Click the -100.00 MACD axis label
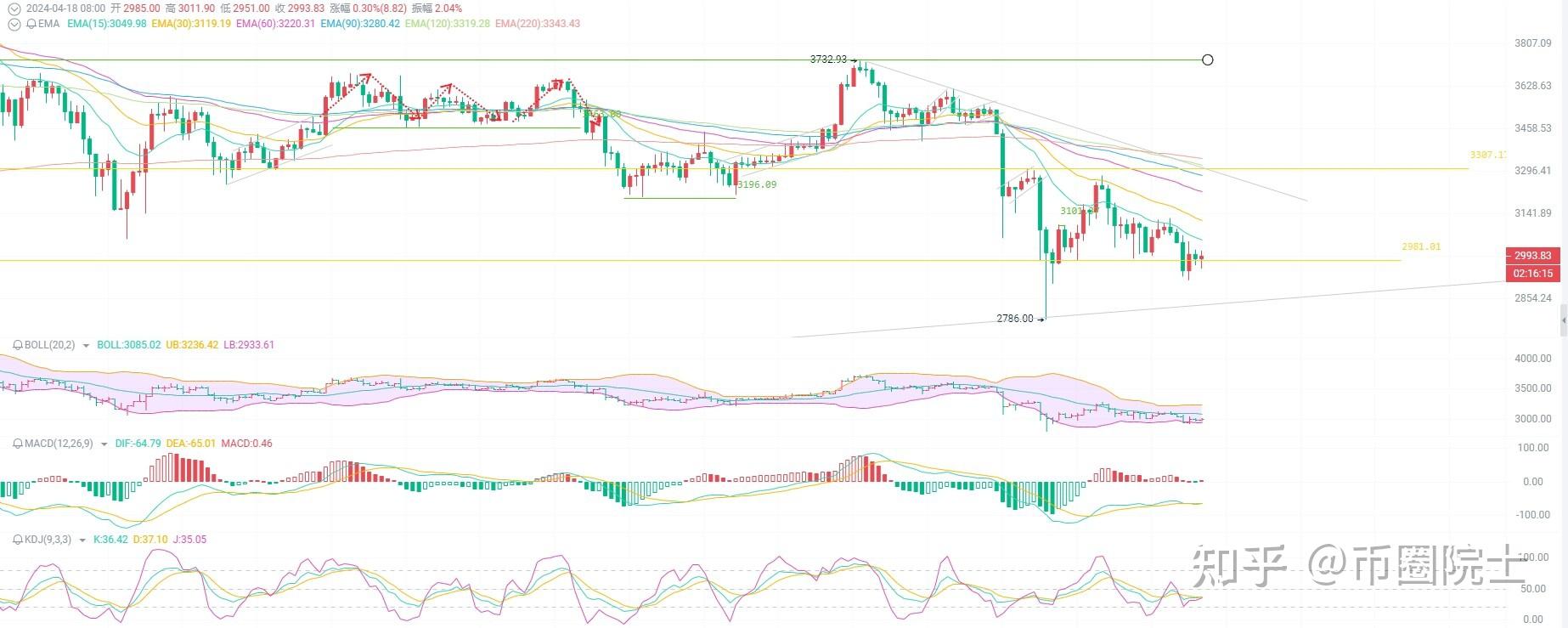 pyautogui.click(x=1533, y=515)
